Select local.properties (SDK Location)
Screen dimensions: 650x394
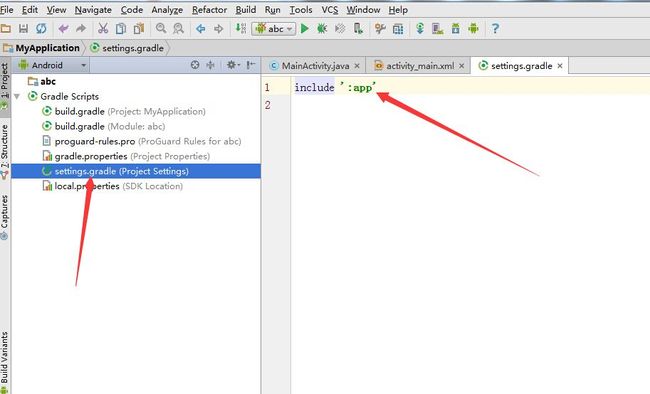(x=112, y=186)
